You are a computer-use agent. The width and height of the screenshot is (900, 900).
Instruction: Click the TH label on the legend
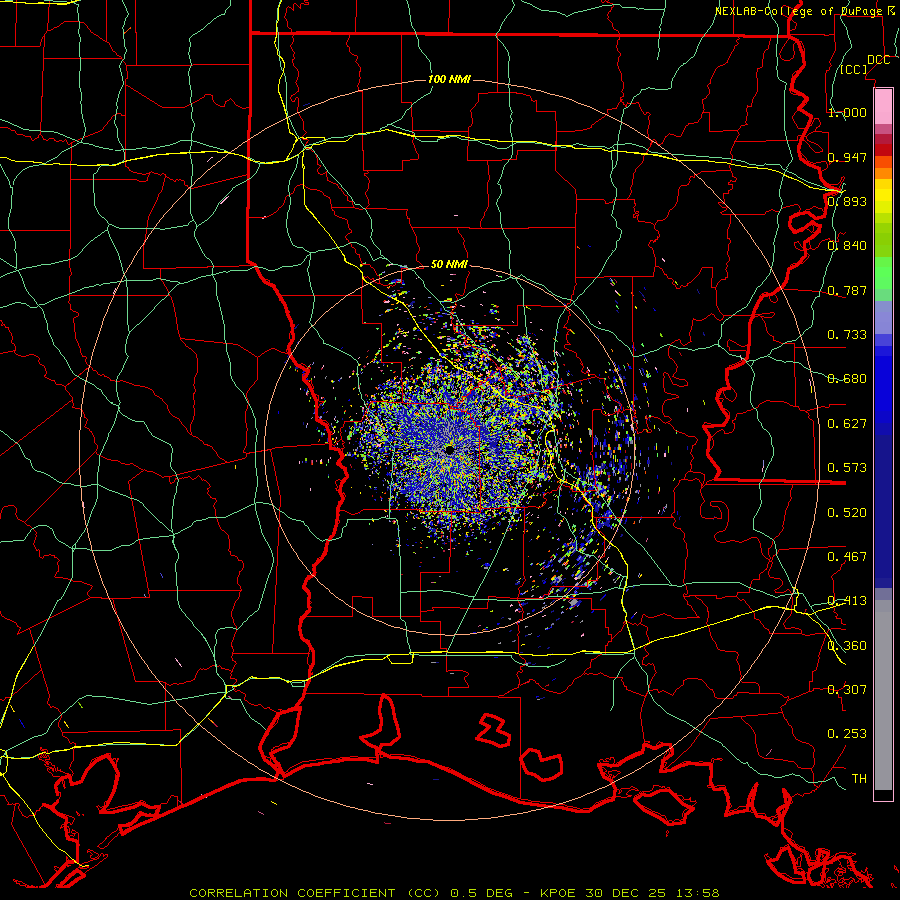[x=859, y=779]
